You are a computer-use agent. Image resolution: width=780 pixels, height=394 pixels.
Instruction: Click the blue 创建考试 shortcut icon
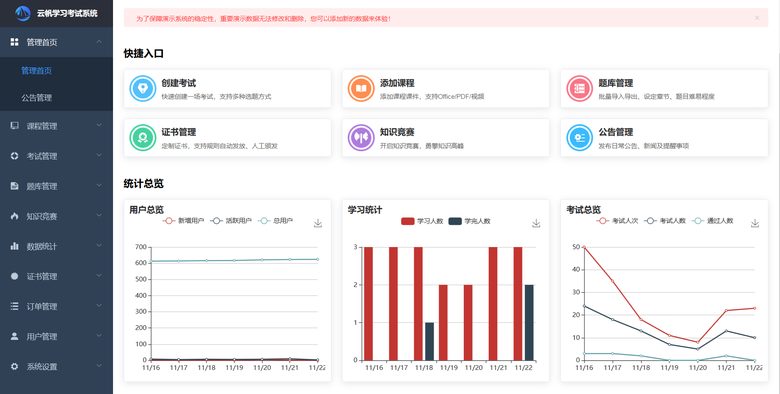point(143,89)
